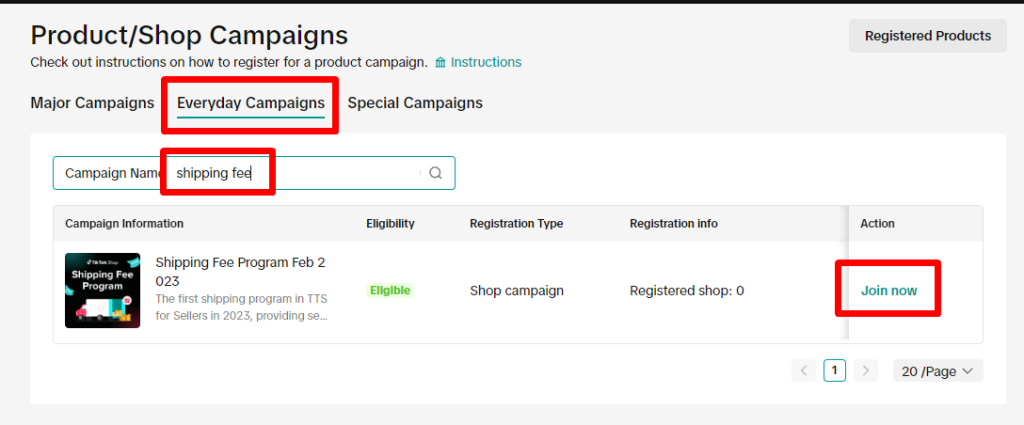Open the Special Campaigns tab
This screenshot has width=1024, height=425.
[x=415, y=103]
